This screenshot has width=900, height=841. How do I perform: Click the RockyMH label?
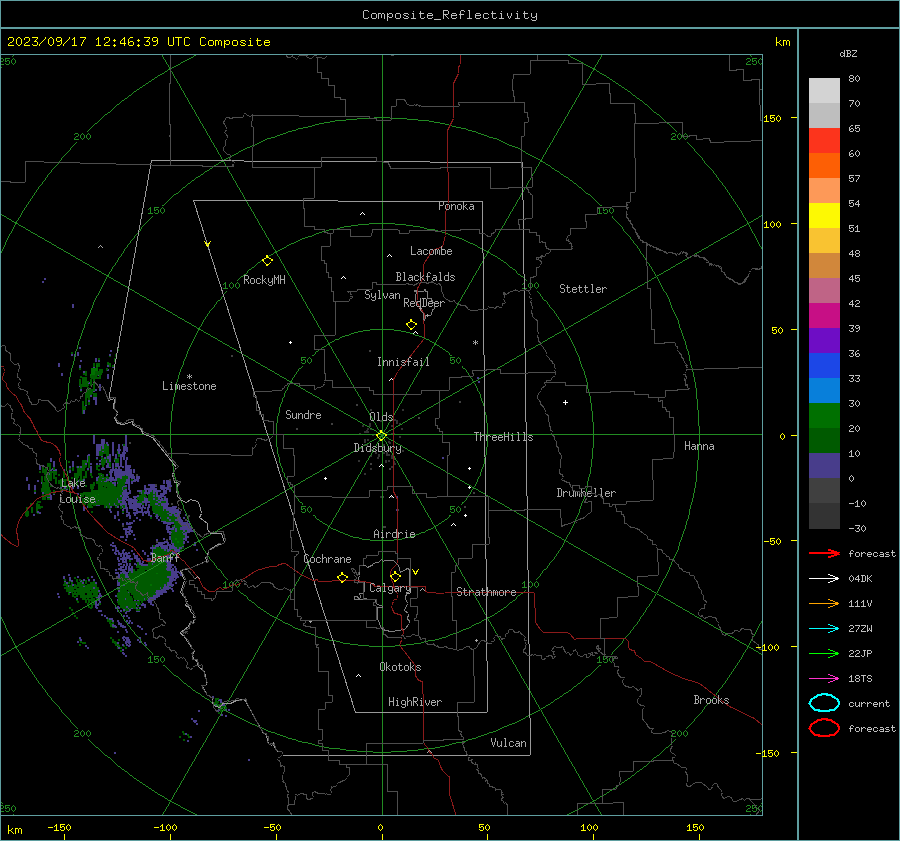point(264,280)
